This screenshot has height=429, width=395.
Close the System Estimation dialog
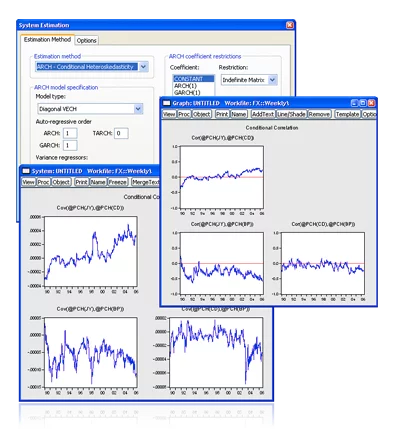(x=290, y=25)
